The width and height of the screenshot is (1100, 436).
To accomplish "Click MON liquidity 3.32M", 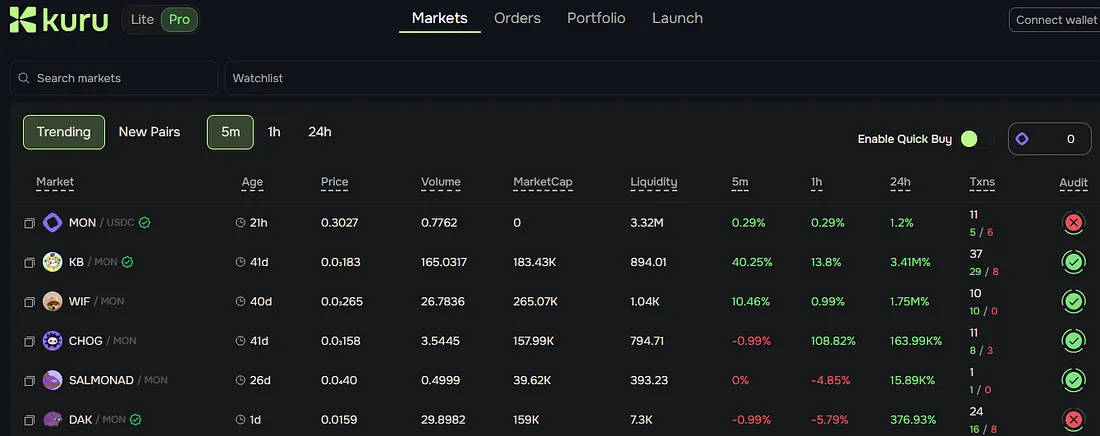I will (647, 223).
